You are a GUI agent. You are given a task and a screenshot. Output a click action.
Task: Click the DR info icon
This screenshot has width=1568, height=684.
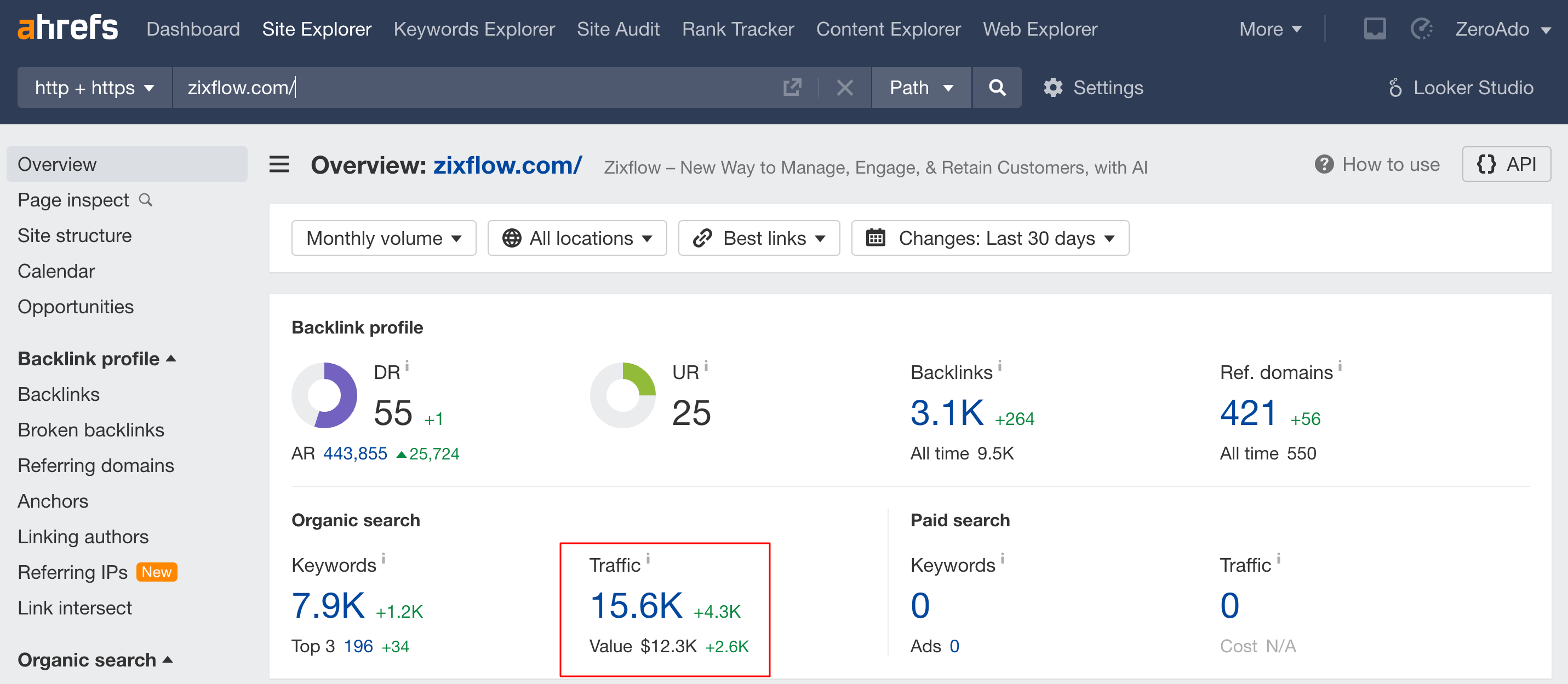pyautogui.click(x=407, y=365)
